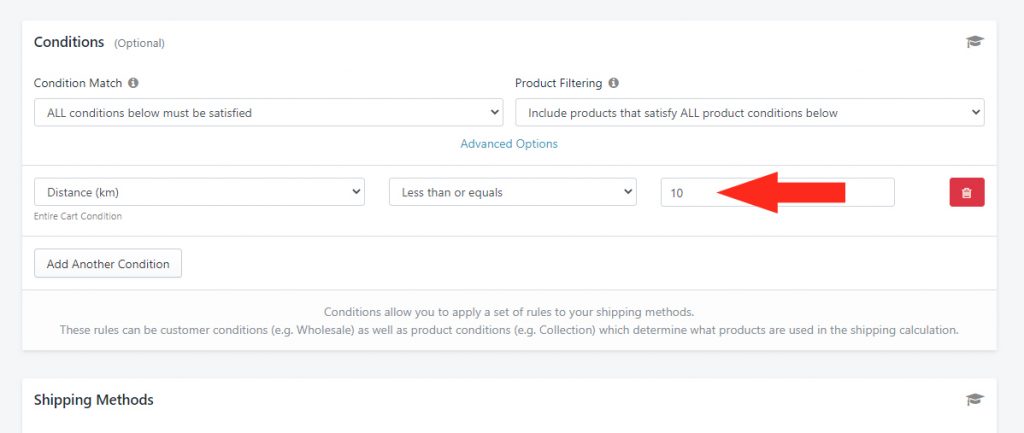Click the Conditions graduation cap help icon
The image size is (1024, 433).
pos(974,42)
